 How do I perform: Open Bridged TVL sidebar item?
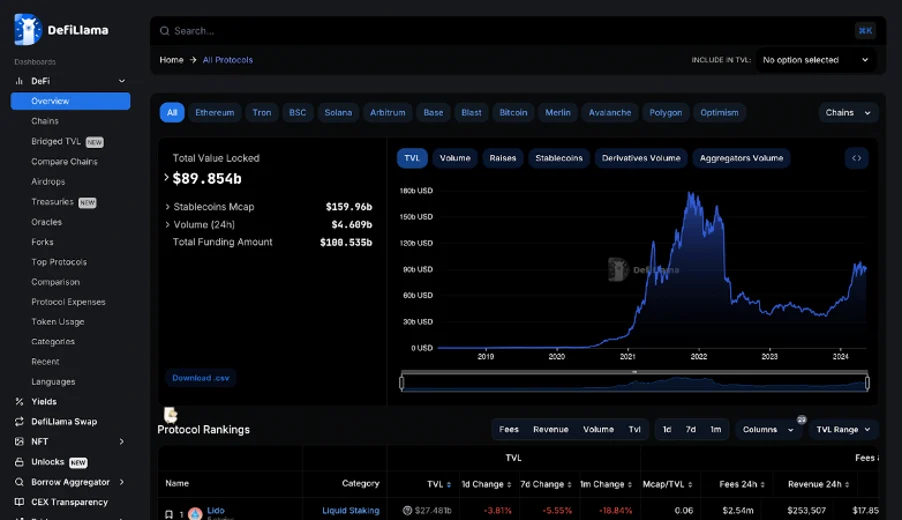tap(67, 142)
